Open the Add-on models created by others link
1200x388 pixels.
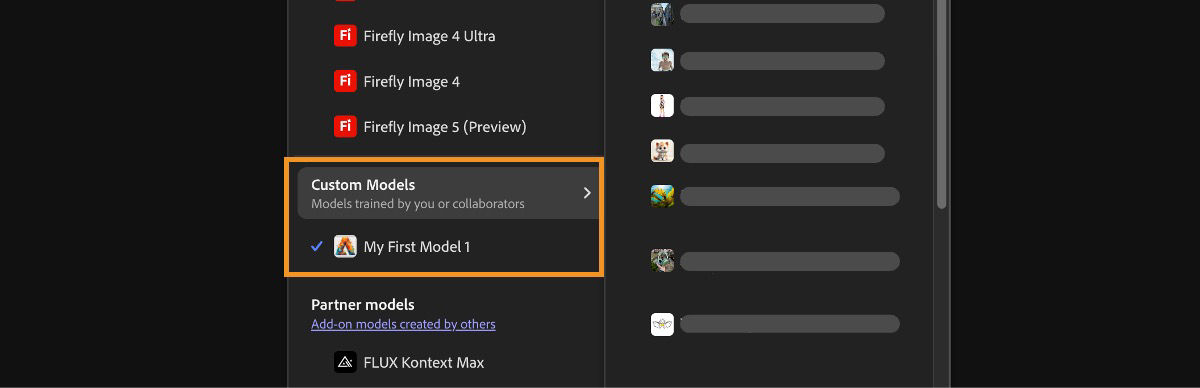(403, 324)
